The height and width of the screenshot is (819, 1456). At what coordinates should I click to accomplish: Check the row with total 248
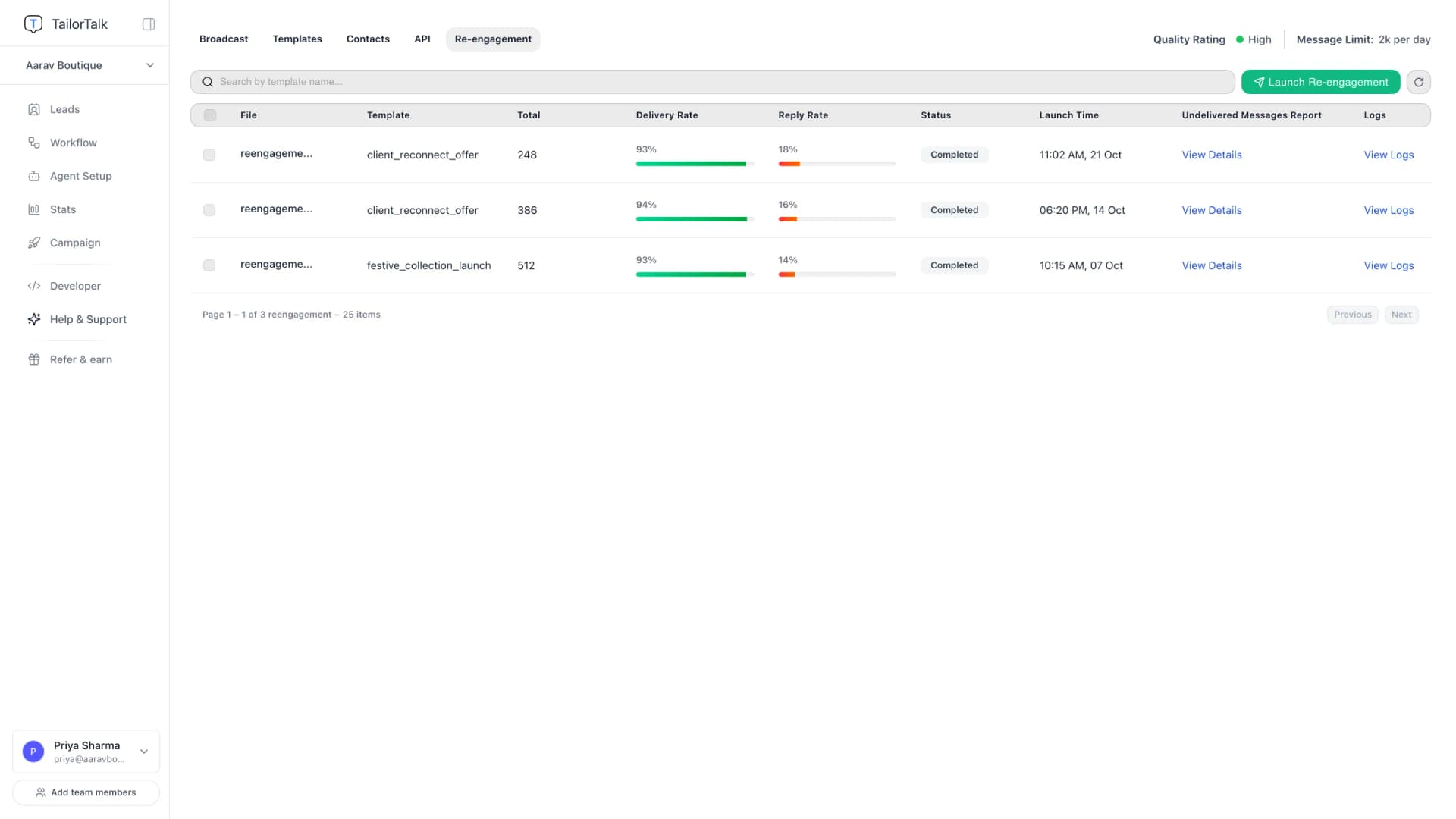point(209,155)
